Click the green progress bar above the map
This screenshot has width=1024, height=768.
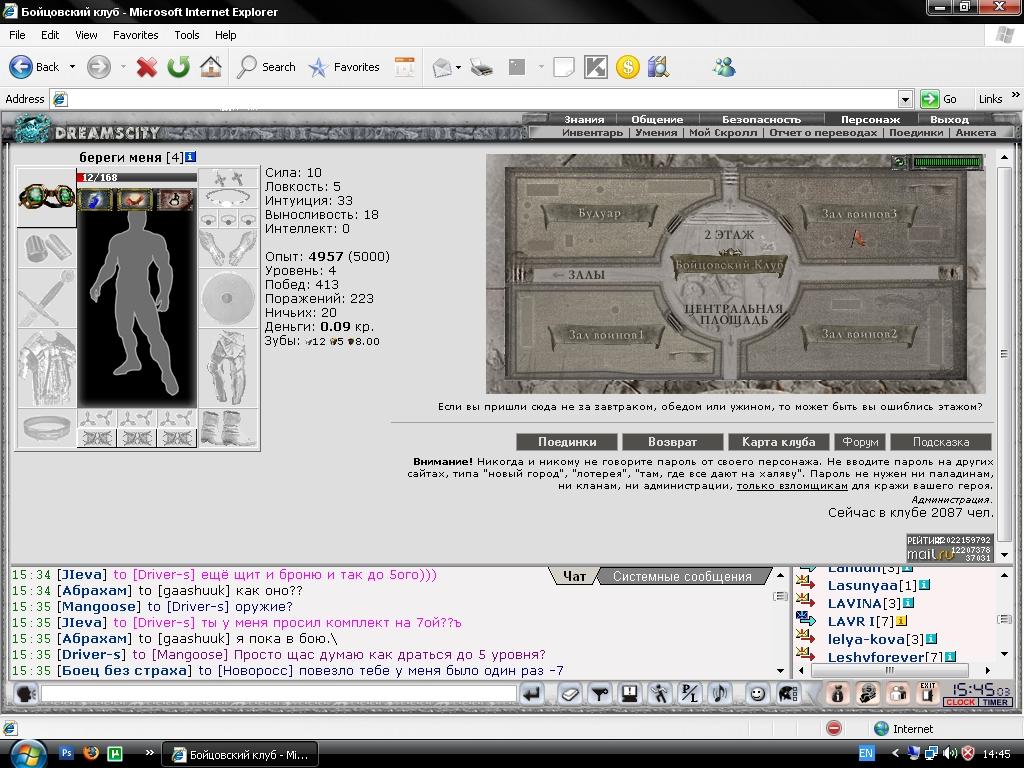[x=948, y=162]
